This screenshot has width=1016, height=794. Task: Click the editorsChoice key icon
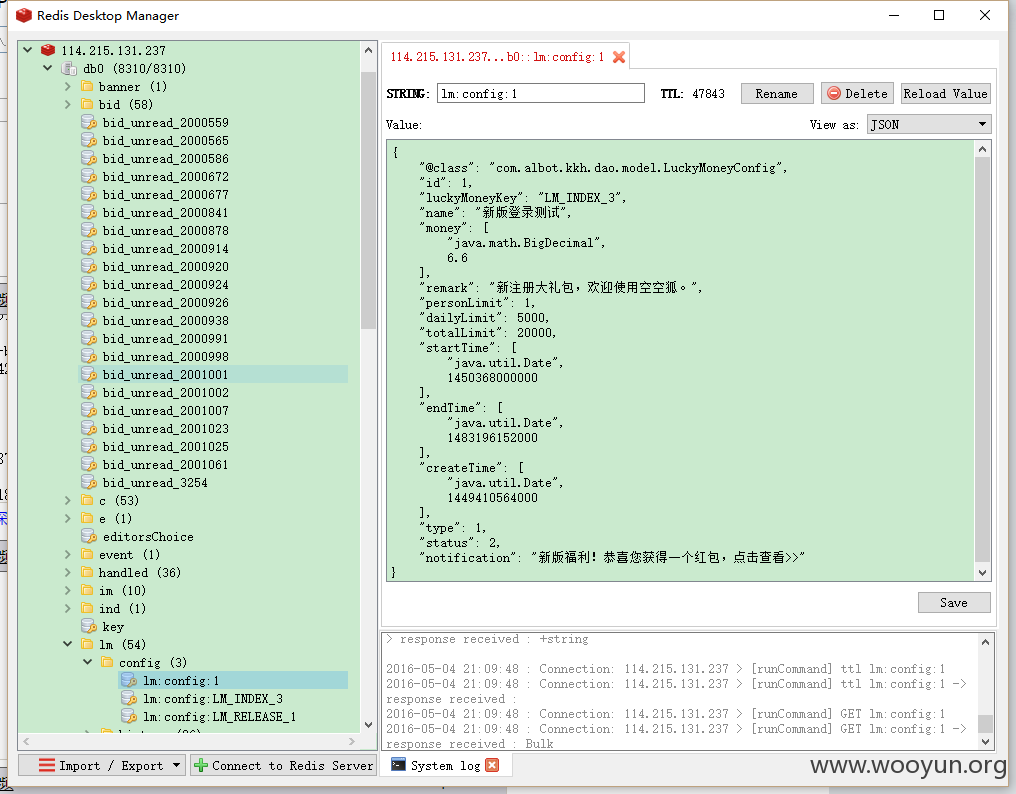[89, 536]
